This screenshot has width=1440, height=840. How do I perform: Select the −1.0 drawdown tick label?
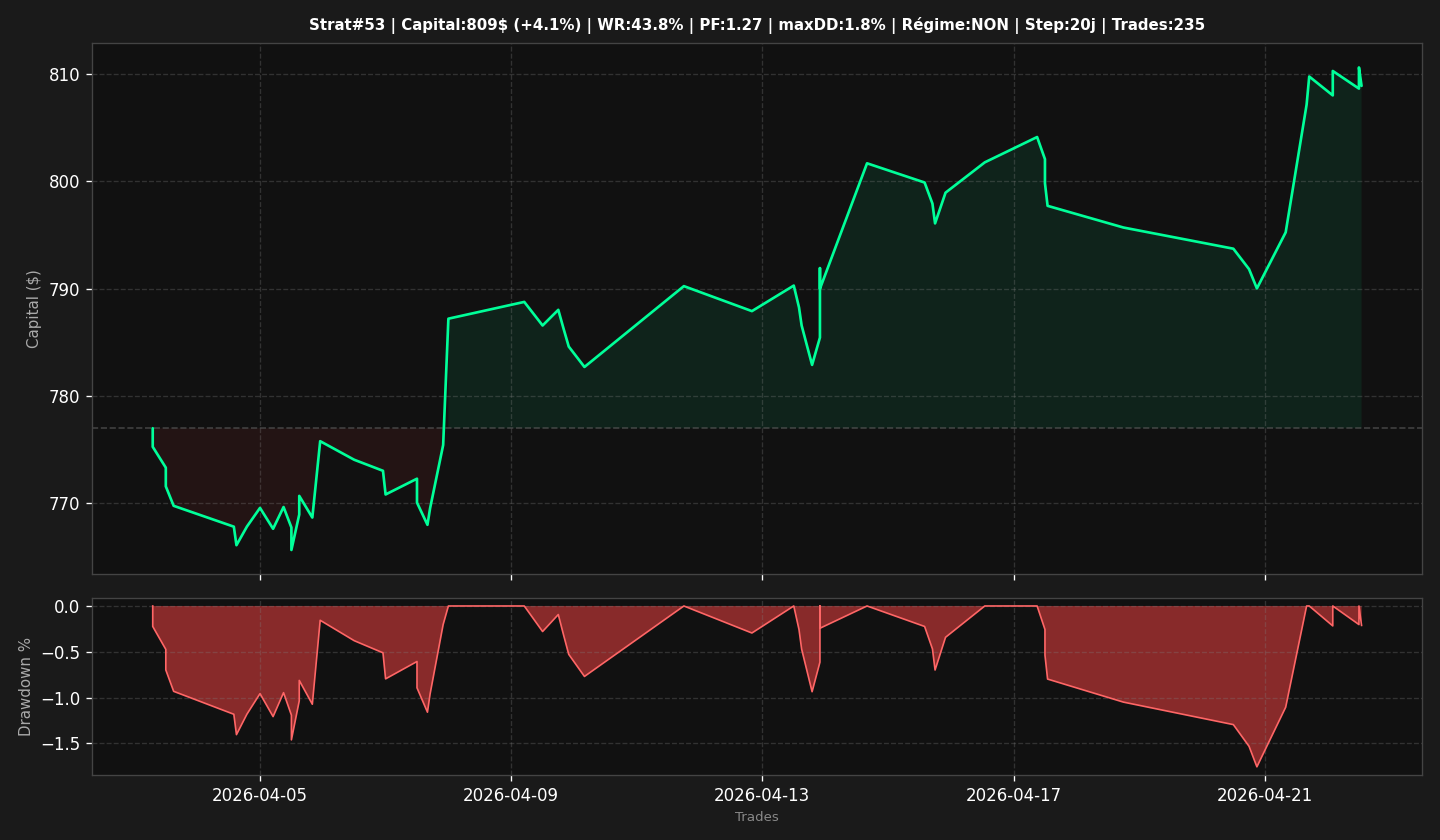pyautogui.click(x=60, y=698)
